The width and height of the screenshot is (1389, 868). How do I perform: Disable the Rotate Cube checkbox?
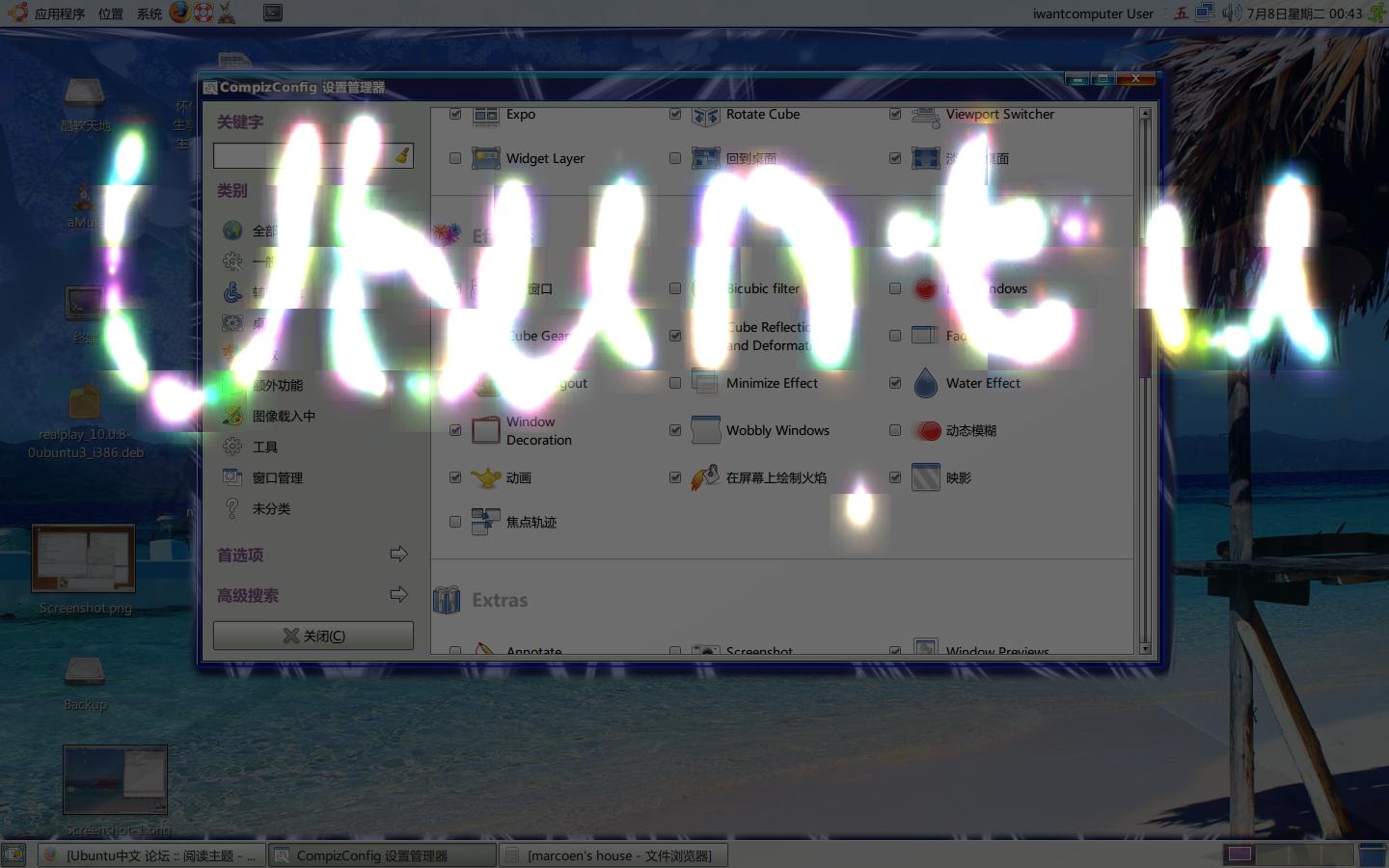[x=675, y=114]
